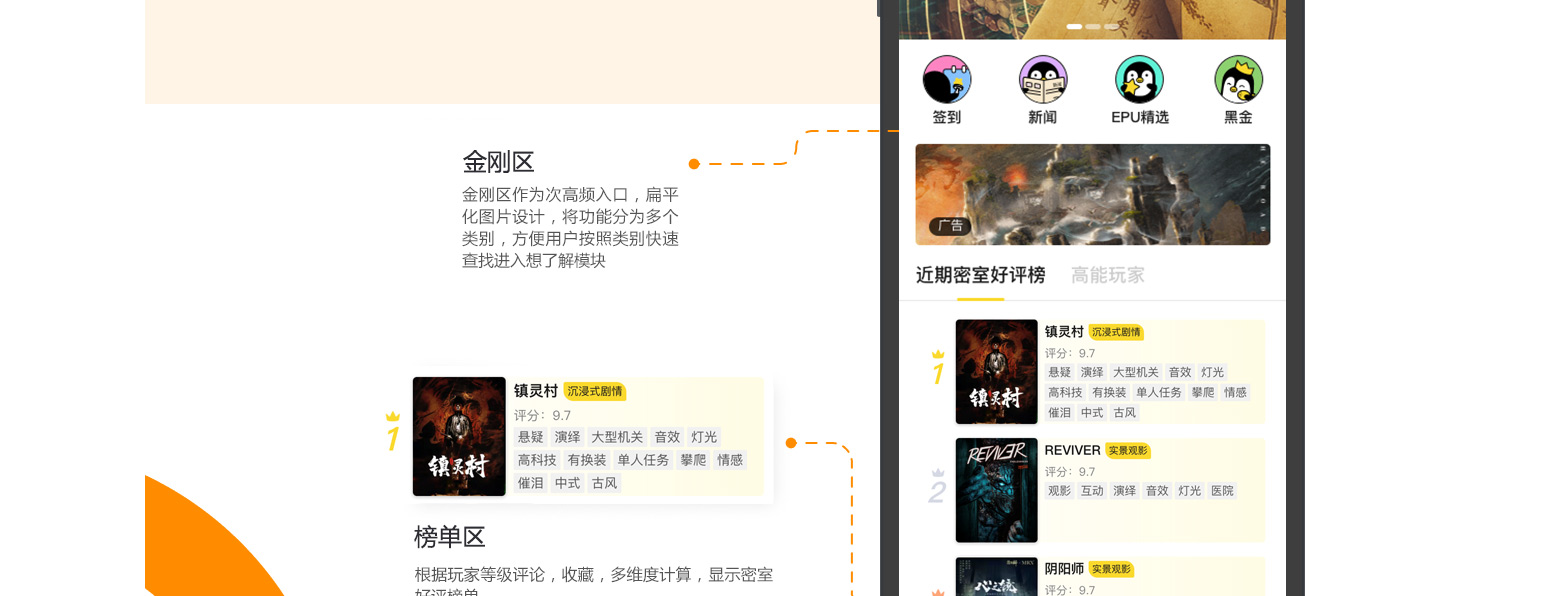Image resolution: width=1546 pixels, height=596 pixels.
Task: Click the 榜单区 section heading
Action: [x=449, y=537]
